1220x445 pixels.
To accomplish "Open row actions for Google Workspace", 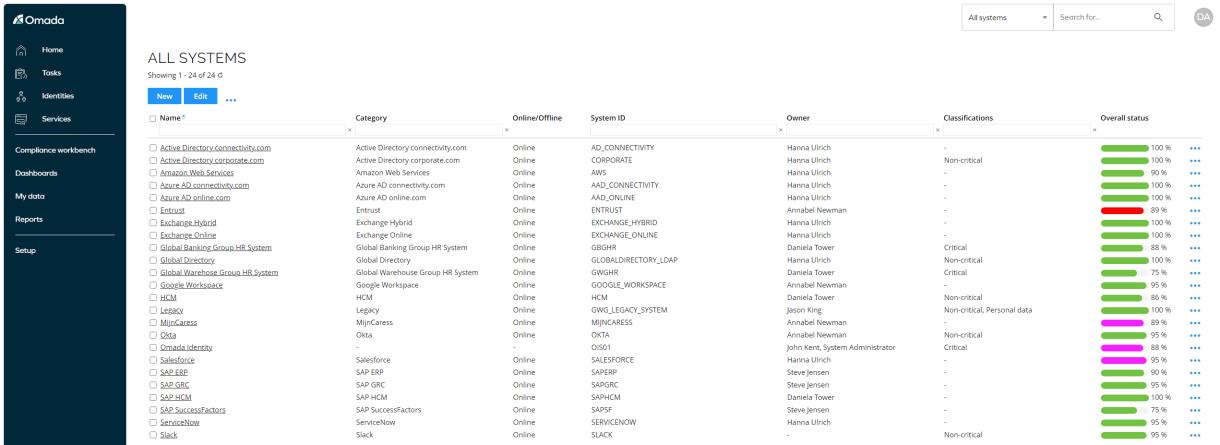I will pos(1195,285).
